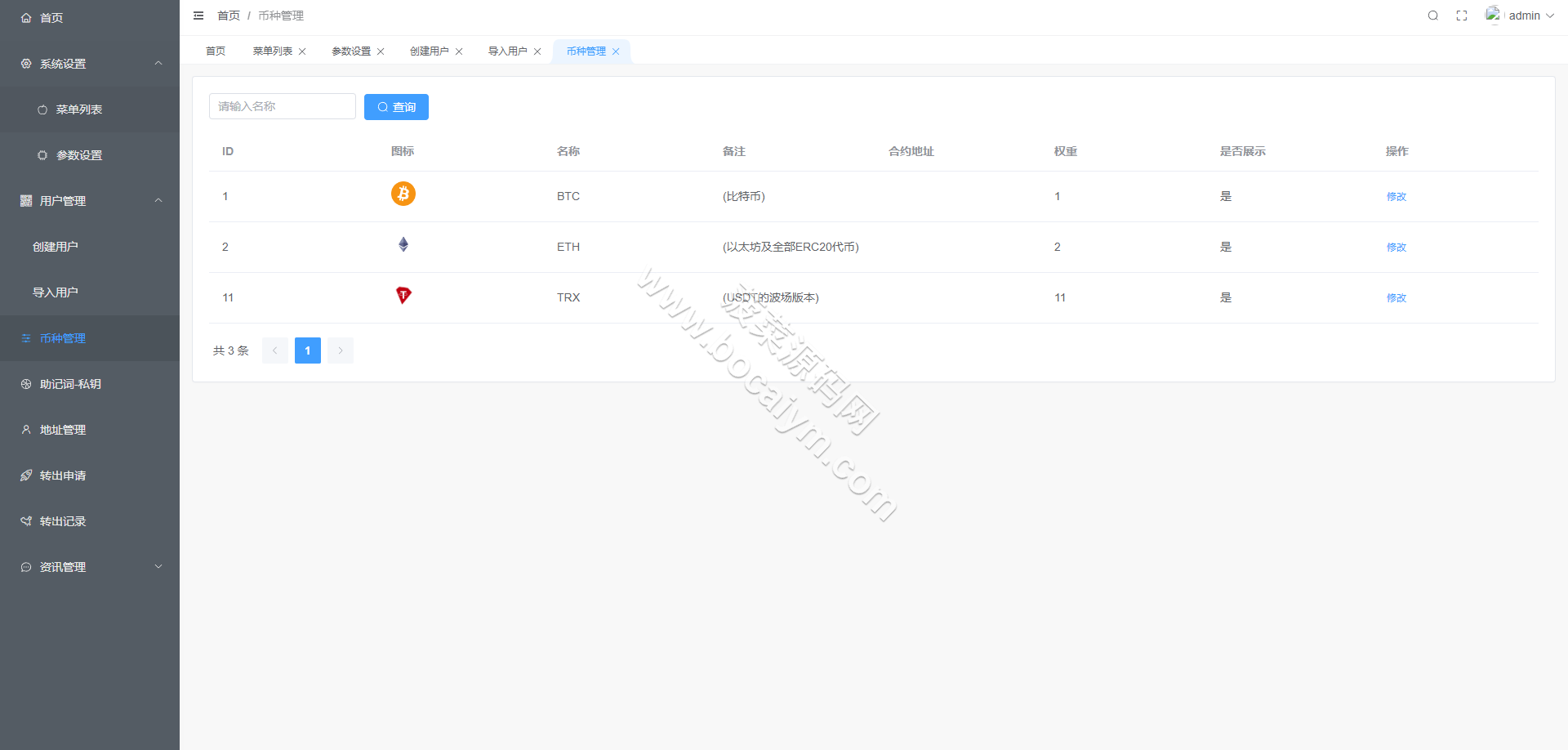Image resolution: width=1568 pixels, height=750 pixels.
Task: Click the Ethereum icon in row 2
Action: click(x=403, y=244)
